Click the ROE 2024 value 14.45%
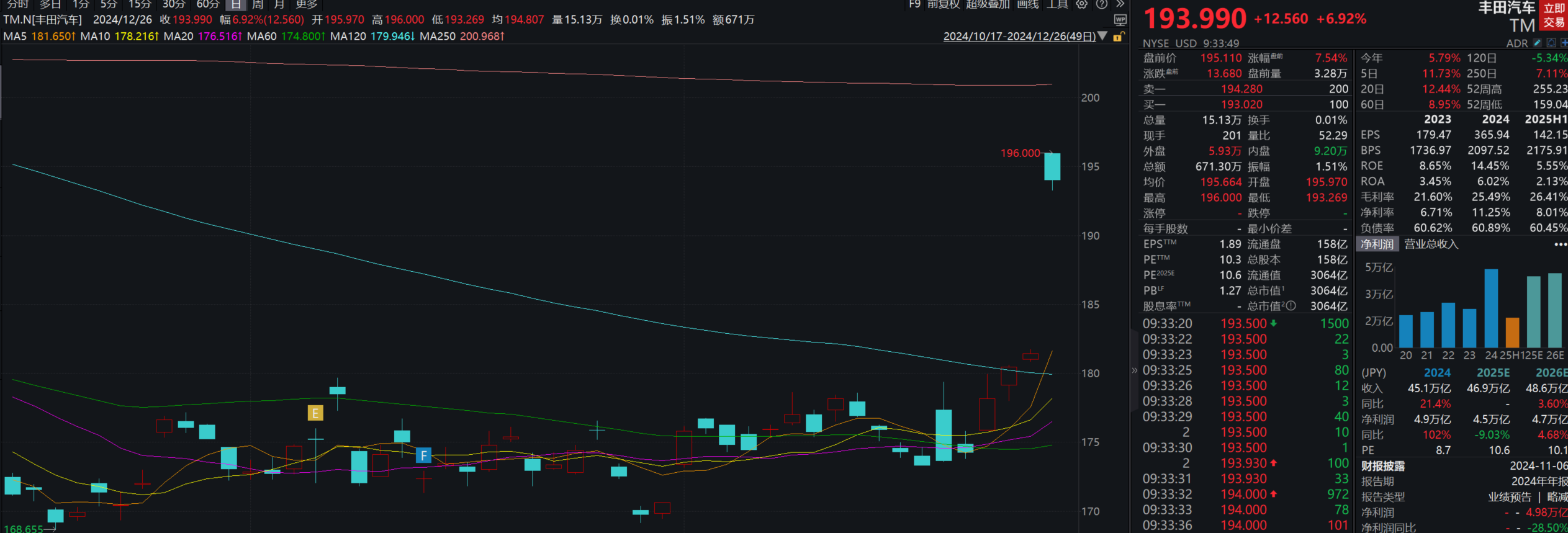The image size is (1568, 533). pos(1490,166)
